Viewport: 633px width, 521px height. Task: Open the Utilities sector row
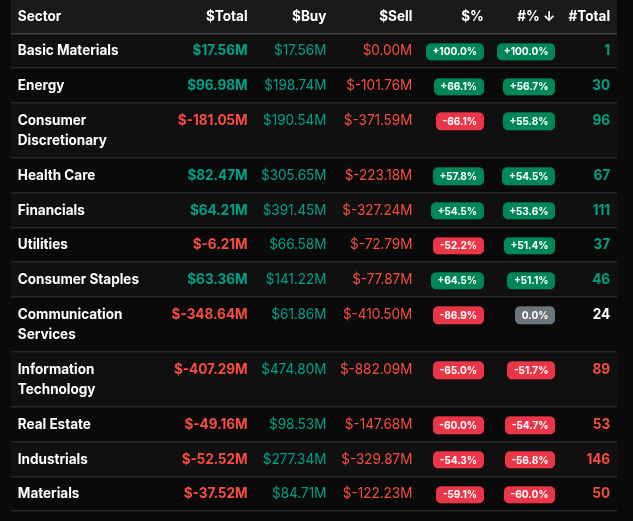pyautogui.click(x=43, y=244)
